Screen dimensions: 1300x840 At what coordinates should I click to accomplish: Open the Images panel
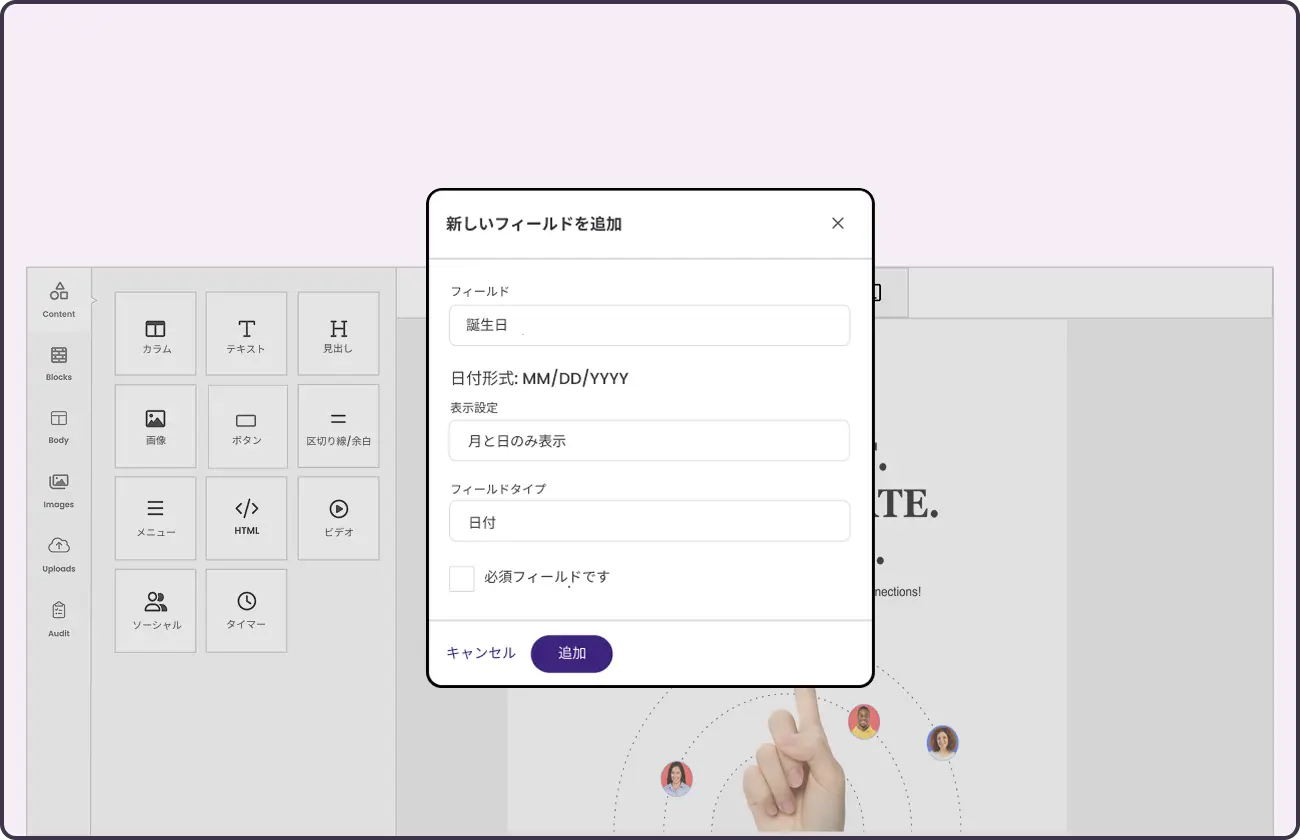(x=58, y=490)
